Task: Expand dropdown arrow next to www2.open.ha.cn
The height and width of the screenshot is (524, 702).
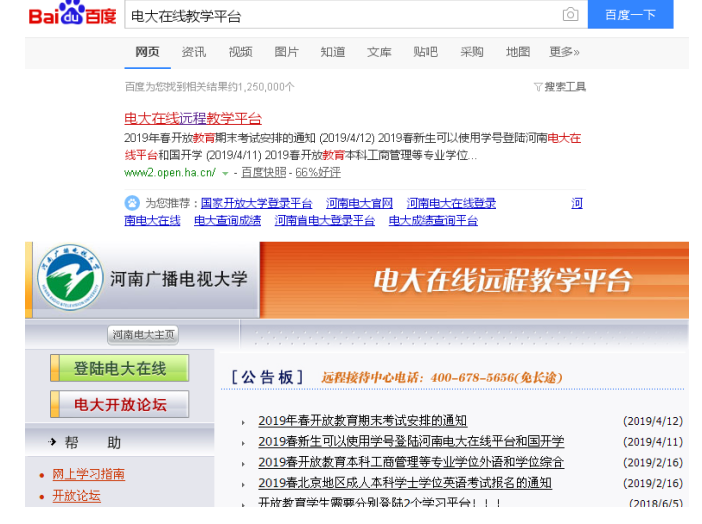Action: pyautogui.click(x=225, y=173)
